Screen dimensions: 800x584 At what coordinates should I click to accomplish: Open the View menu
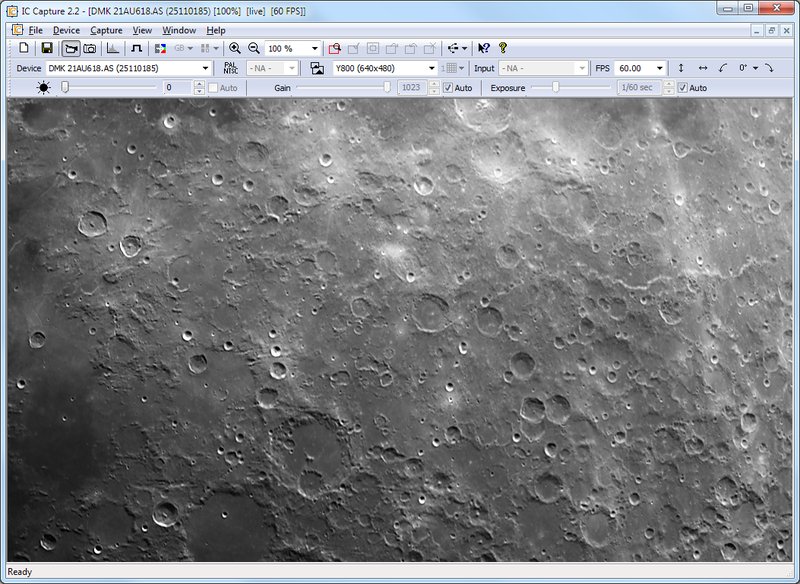tap(142, 31)
